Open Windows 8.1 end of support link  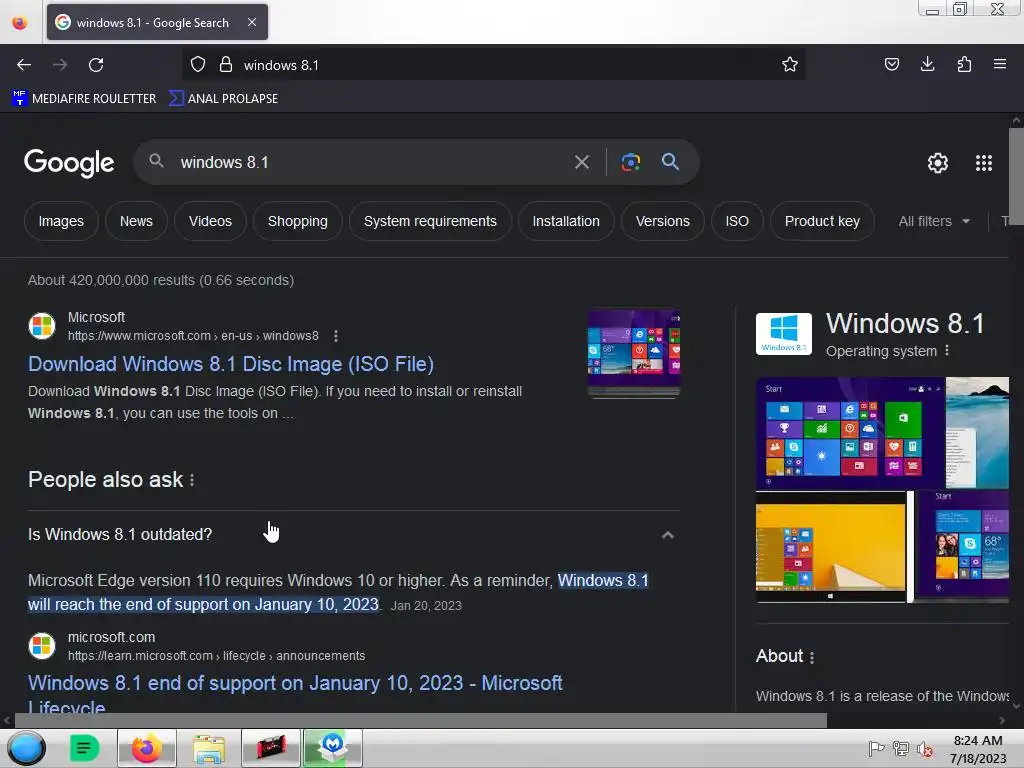point(295,695)
